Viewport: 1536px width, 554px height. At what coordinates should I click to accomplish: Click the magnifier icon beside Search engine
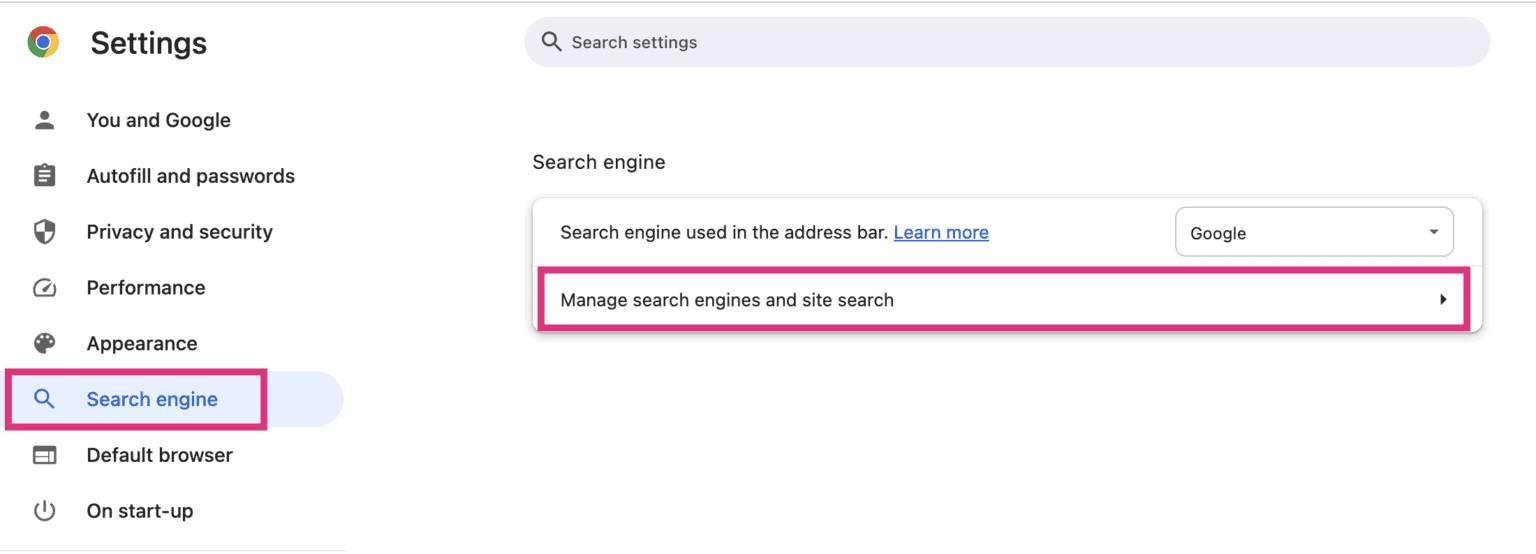44,399
